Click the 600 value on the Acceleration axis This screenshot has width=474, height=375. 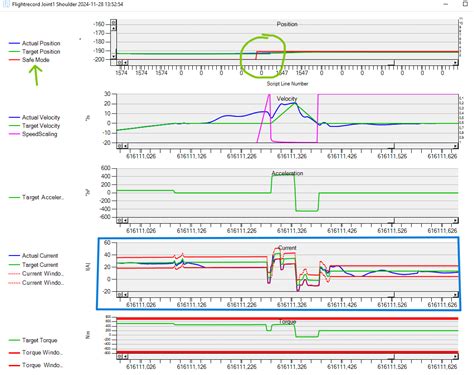[x=106, y=168]
